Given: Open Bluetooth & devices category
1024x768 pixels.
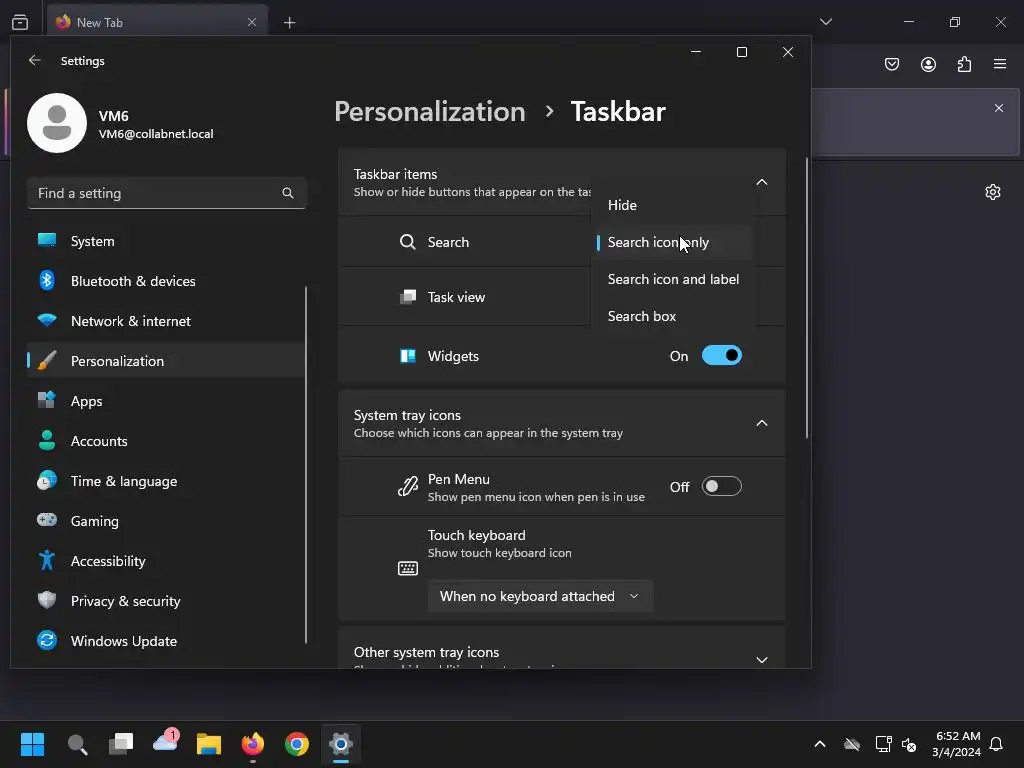Looking at the screenshot, I should point(166,281).
